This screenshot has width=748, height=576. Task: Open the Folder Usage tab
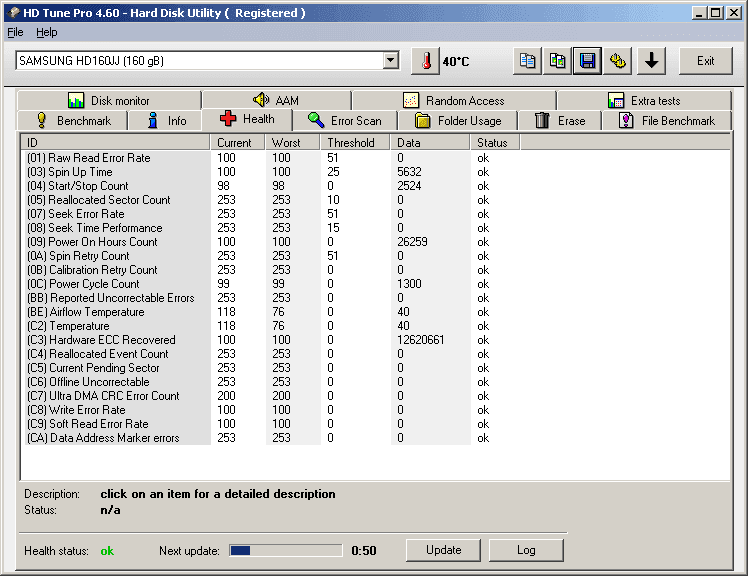tap(458, 121)
